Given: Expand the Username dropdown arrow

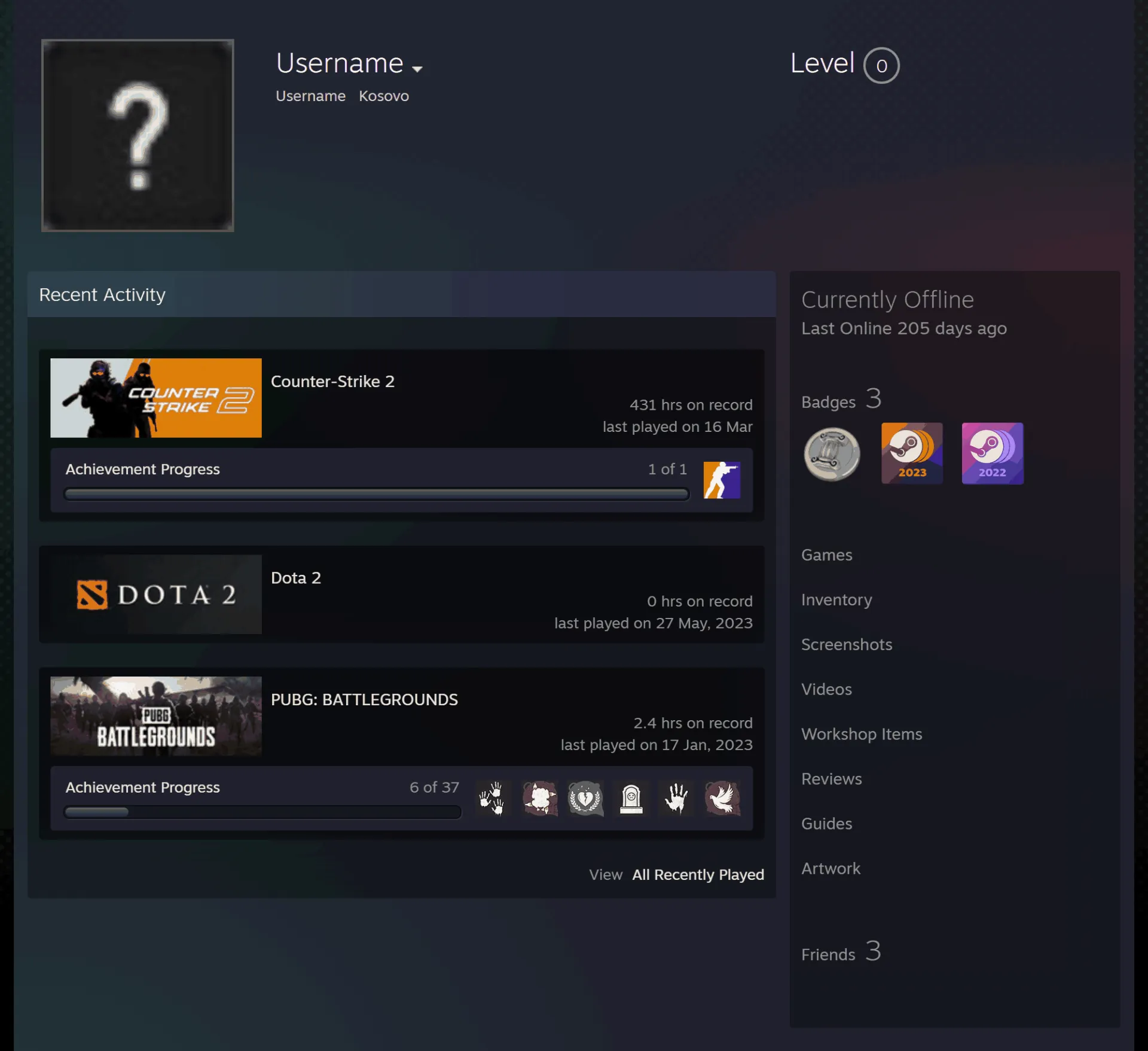Looking at the screenshot, I should click(417, 69).
